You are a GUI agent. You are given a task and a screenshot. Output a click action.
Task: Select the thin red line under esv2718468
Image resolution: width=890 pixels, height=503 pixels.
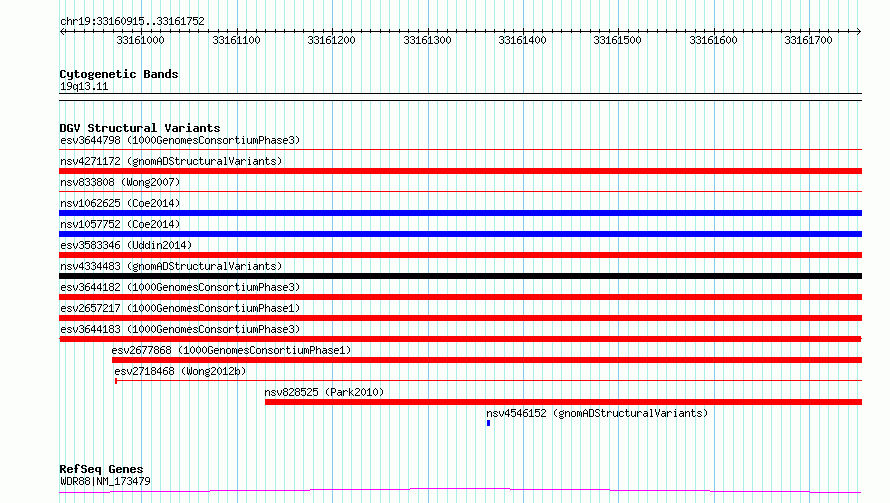tap(488, 380)
